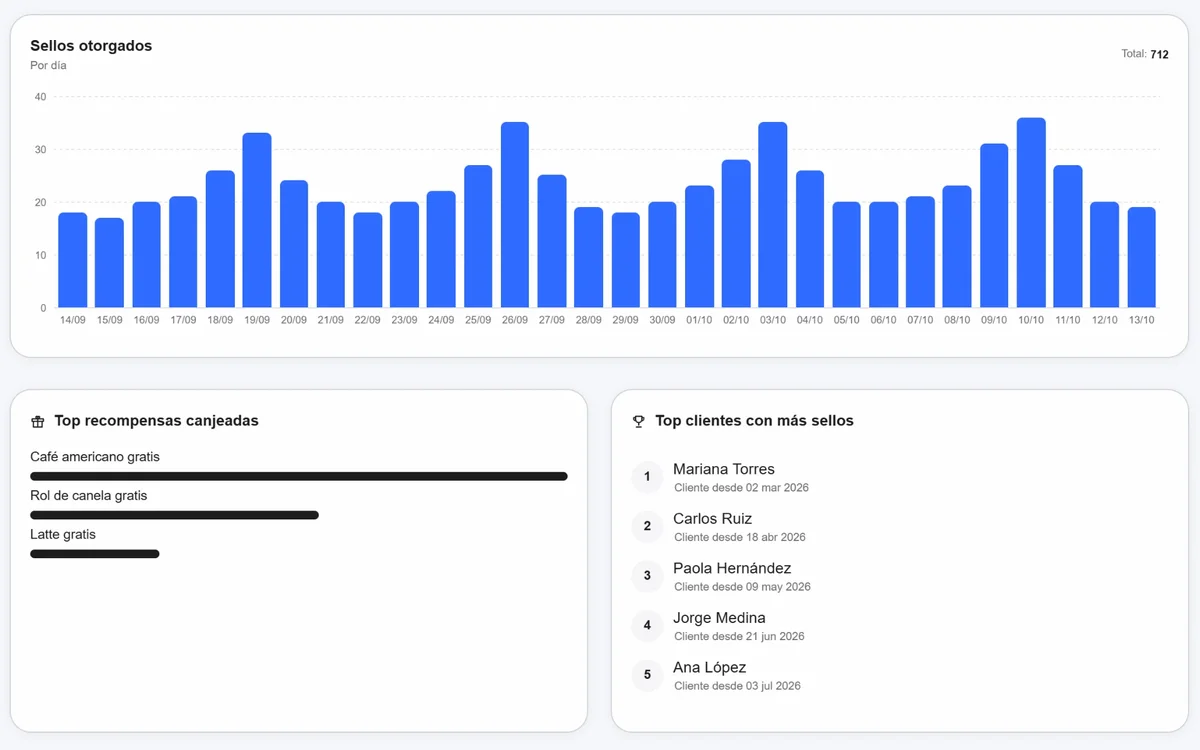The width and height of the screenshot is (1200, 750).
Task: Click the "Sellos otorgados" chart title
Action: (91, 46)
